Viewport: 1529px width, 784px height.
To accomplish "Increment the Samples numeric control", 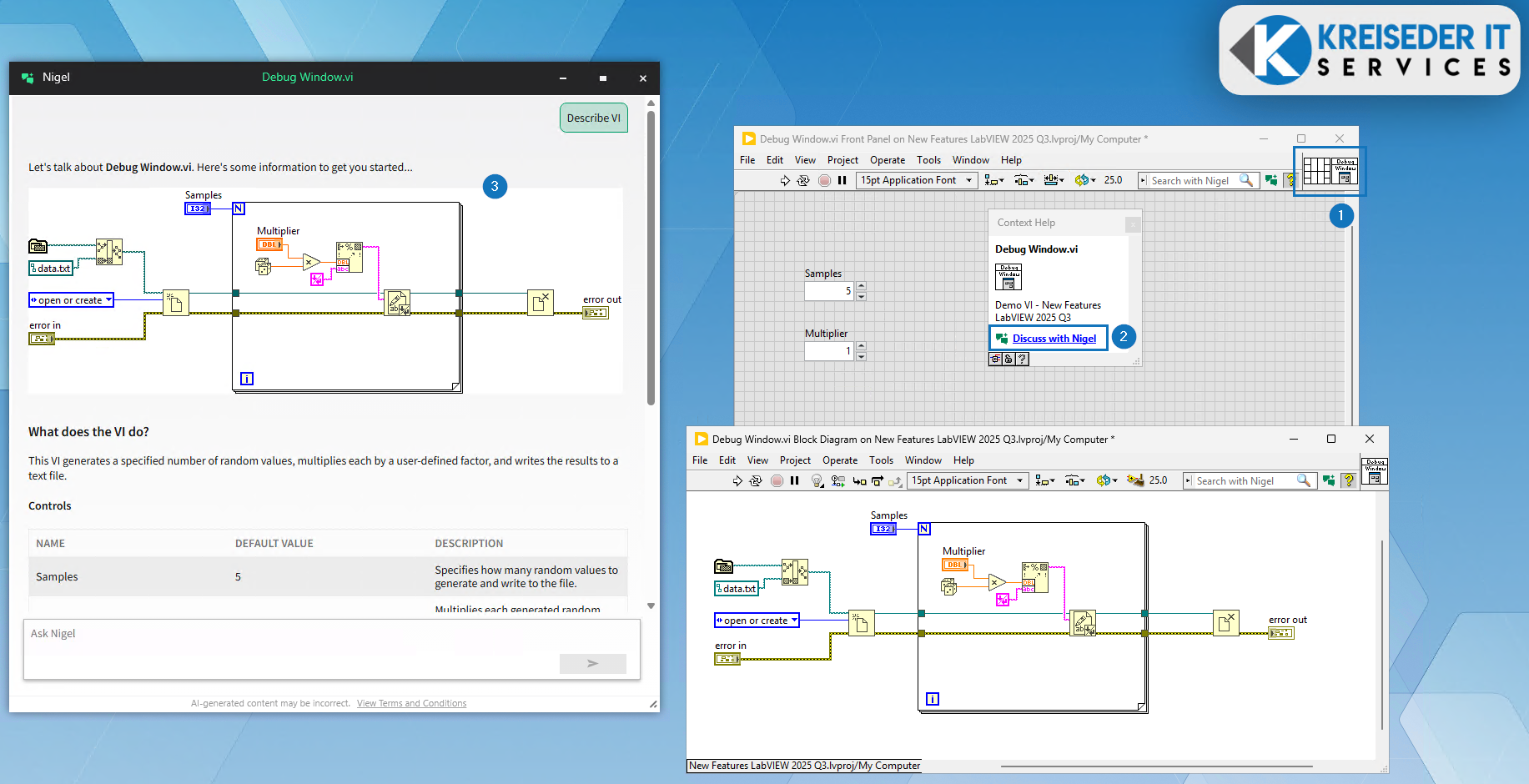I will (862, 286).
